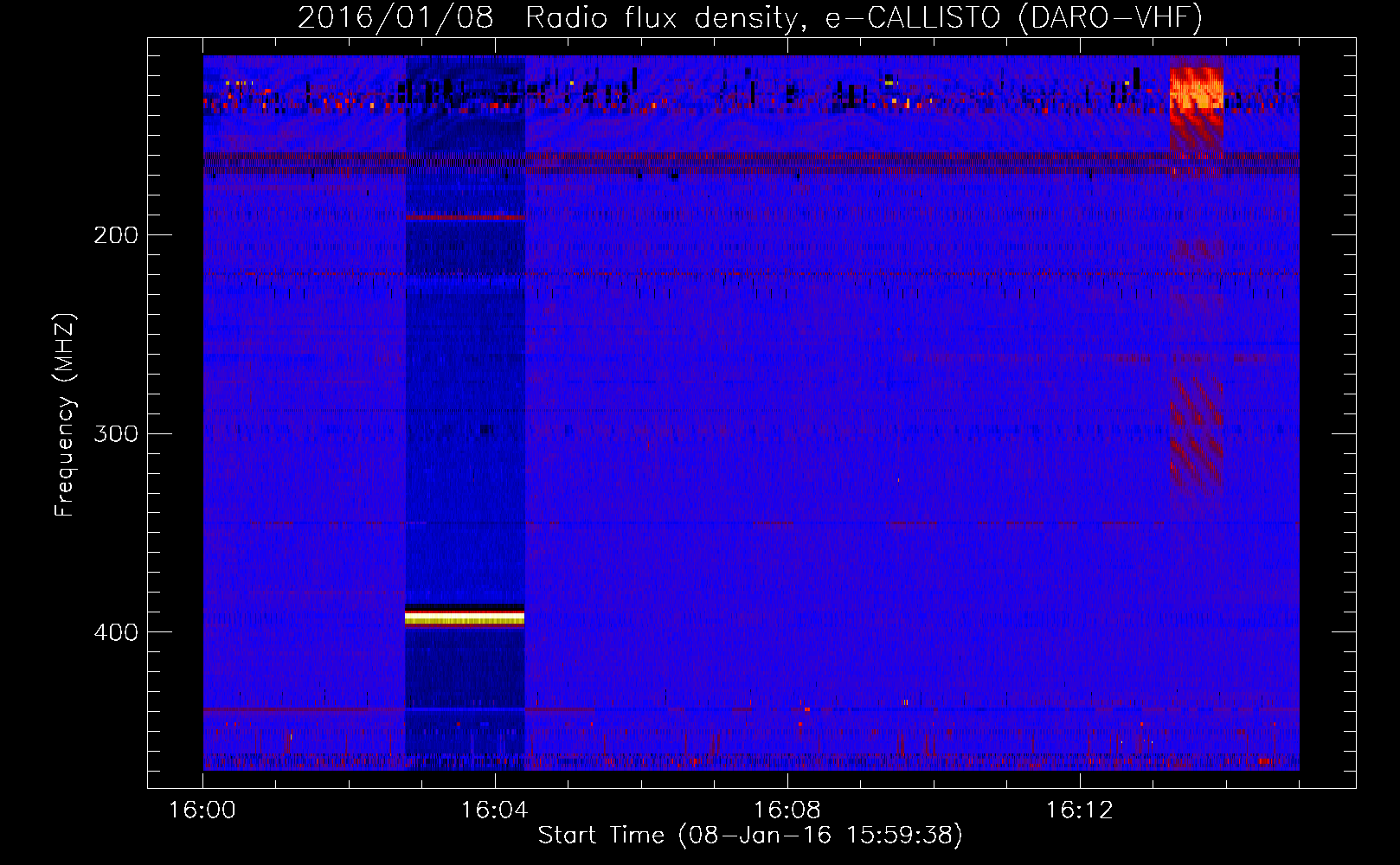
Task: Click the plot title 'Radio flux density, e-CALLISTO (DARO-VHF)'
Action: pyautogui.click(x=863, y=17)
